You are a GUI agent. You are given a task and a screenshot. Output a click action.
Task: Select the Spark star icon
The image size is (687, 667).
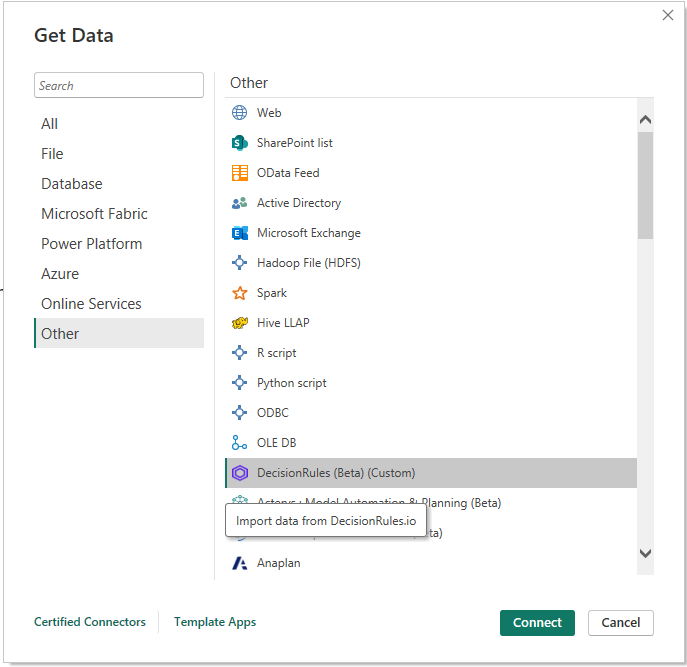tap(240, 293)
